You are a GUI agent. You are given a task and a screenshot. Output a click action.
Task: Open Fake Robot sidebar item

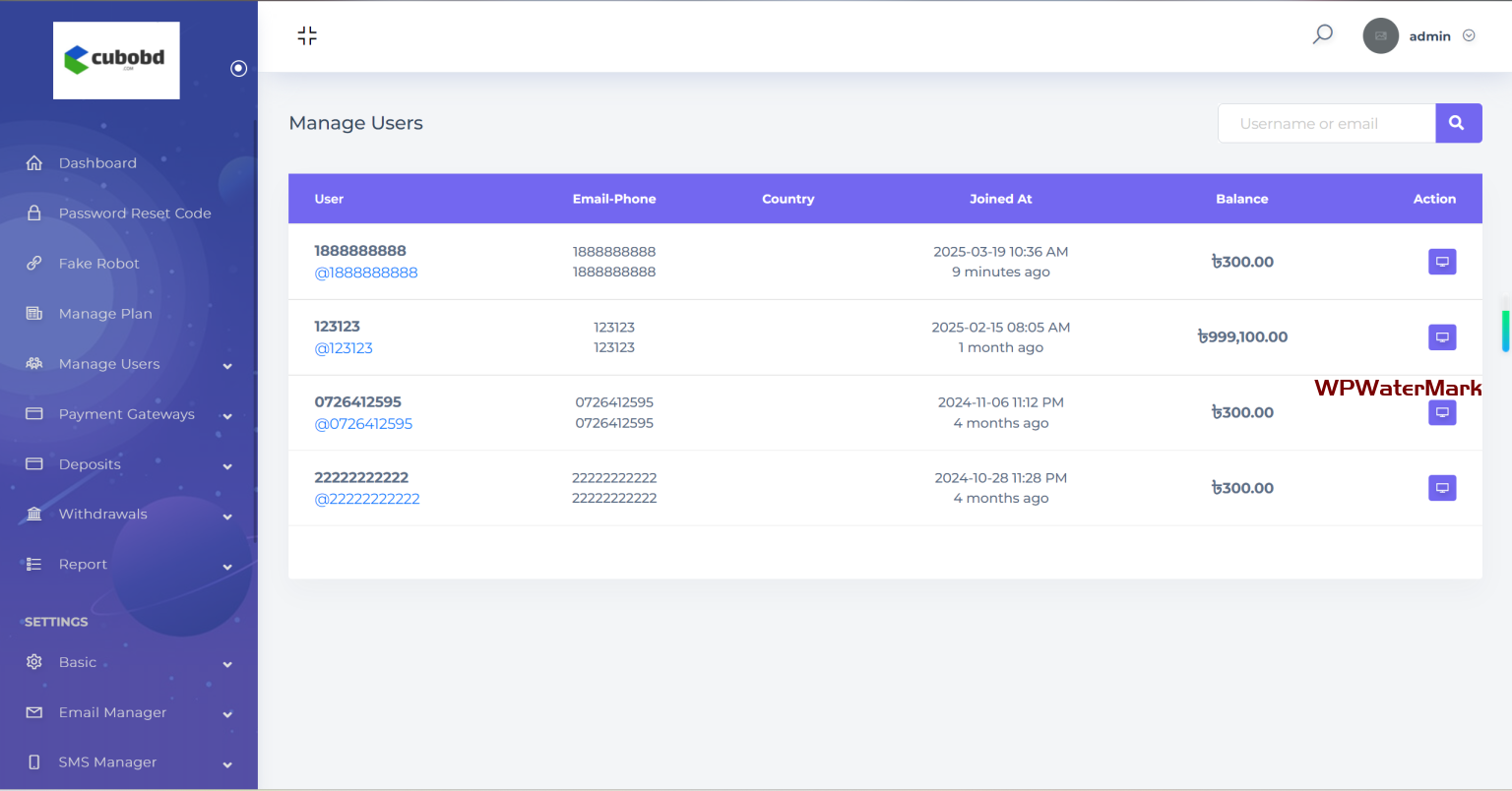tap(98, 264)
